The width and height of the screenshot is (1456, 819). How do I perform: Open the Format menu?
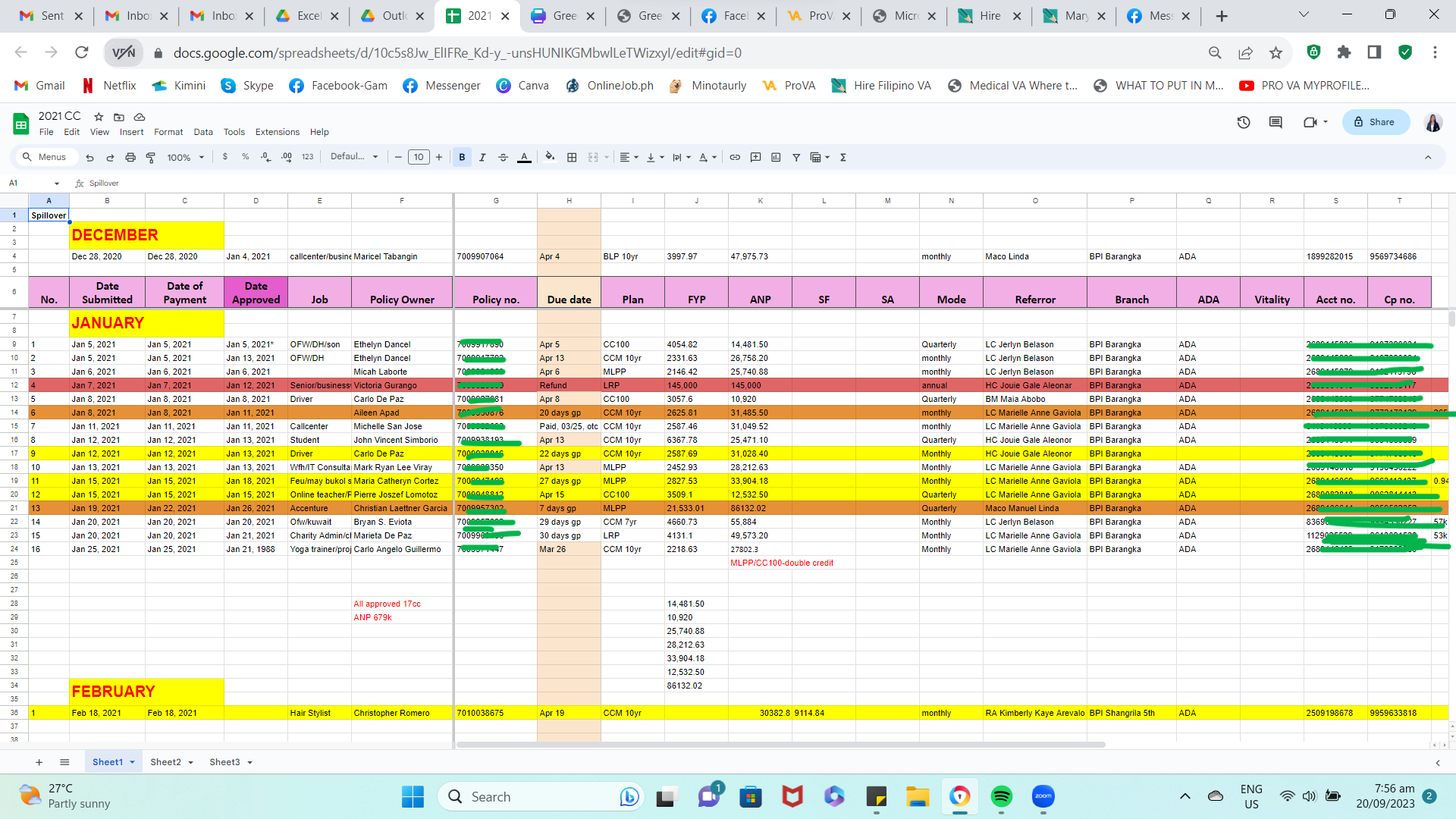[x=168, y=132]
